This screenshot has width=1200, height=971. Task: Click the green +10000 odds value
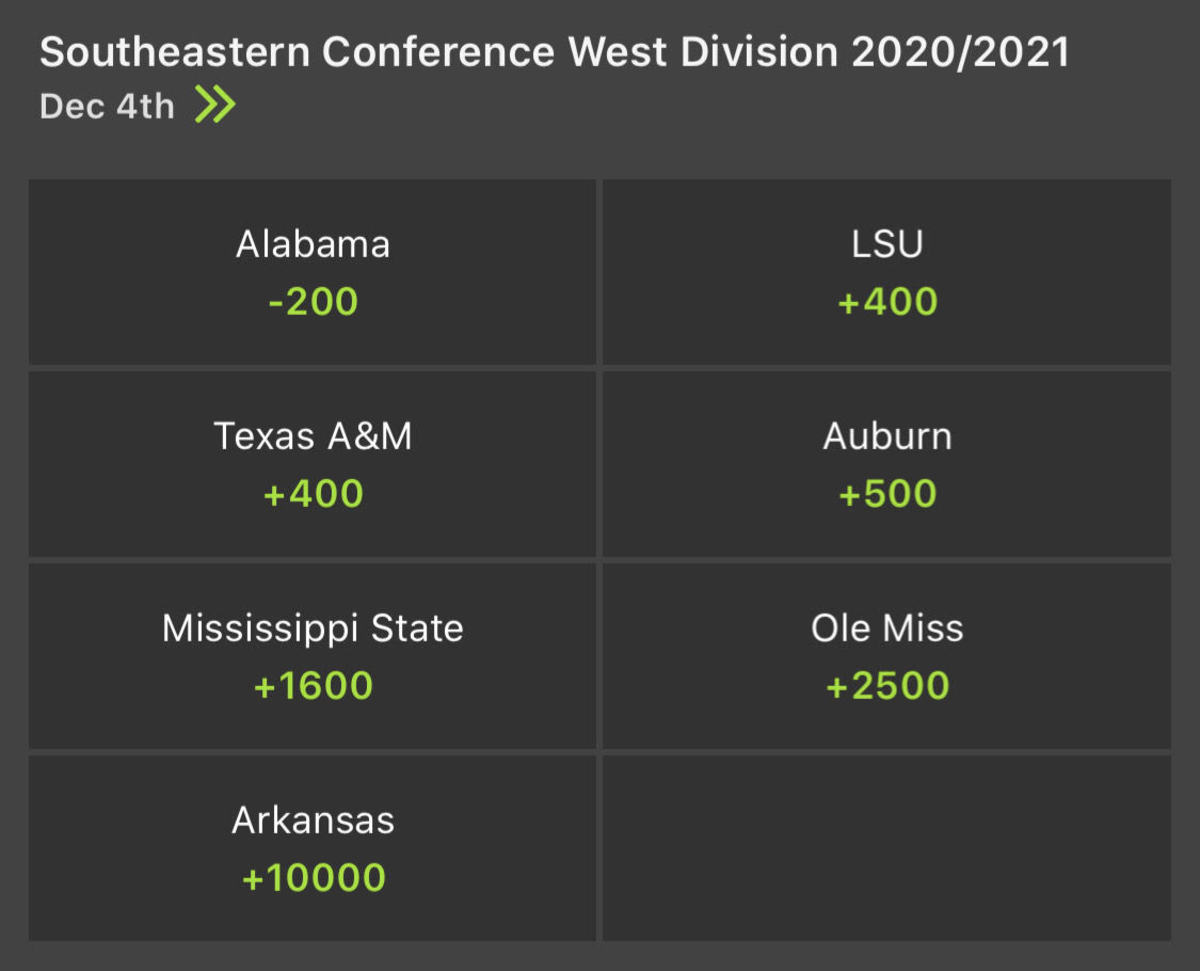click(x=313, y=876)
